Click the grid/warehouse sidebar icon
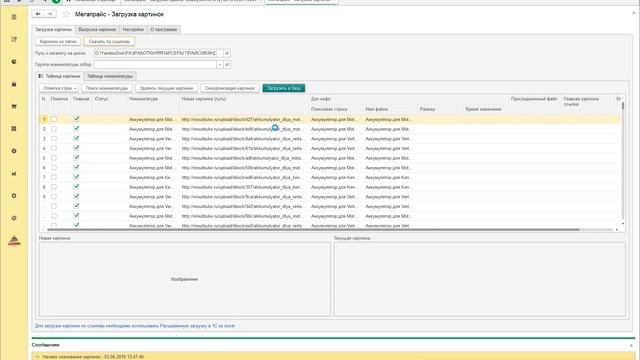The width and height of the screenshot is (640, 360). (14, 129)
